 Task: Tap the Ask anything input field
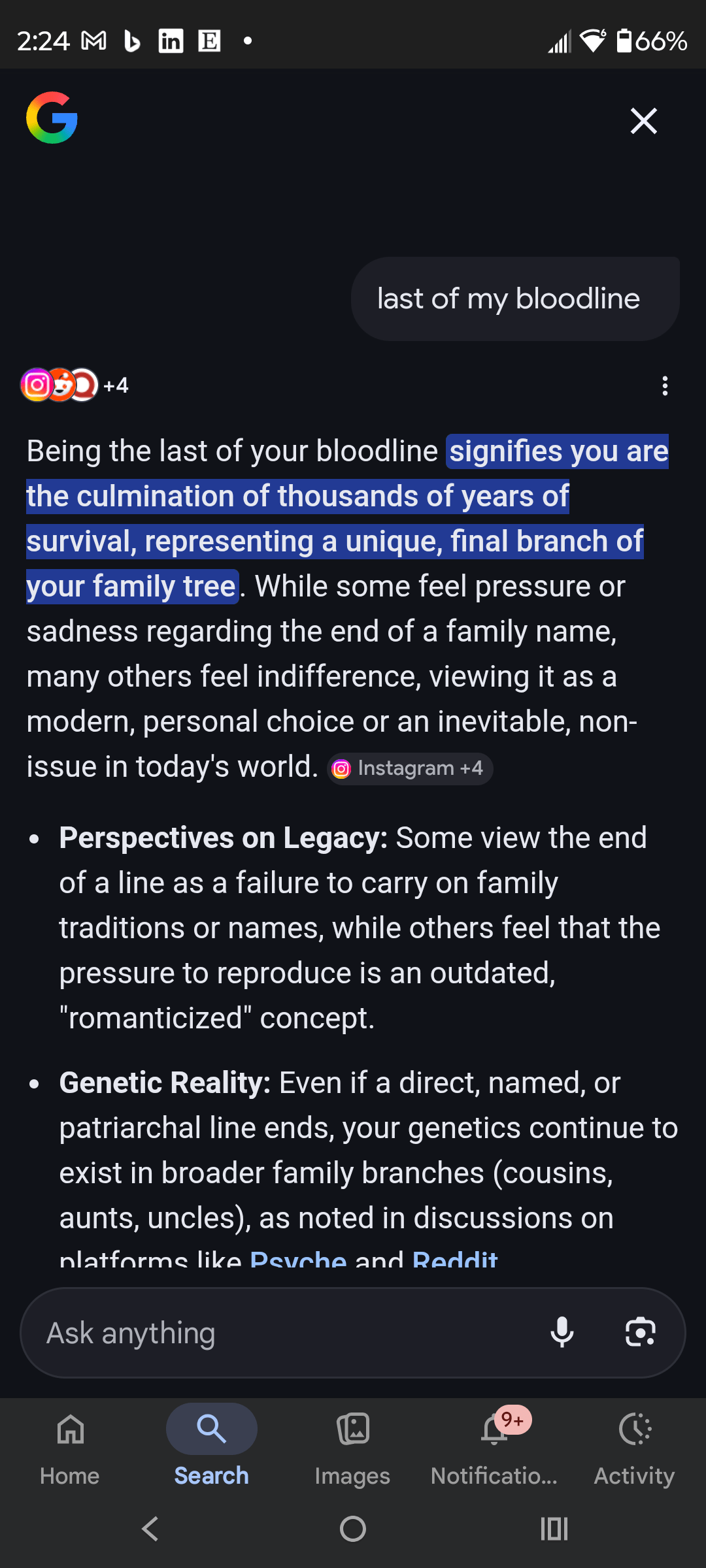(281, 1333)
